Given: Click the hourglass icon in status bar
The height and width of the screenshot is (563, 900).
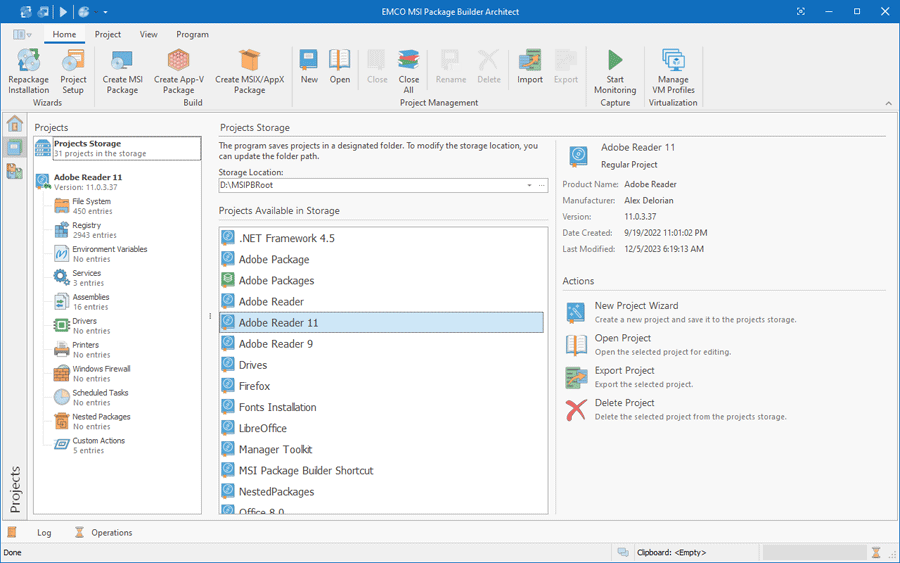Looking at the screenshot, I should click(876, 553).
